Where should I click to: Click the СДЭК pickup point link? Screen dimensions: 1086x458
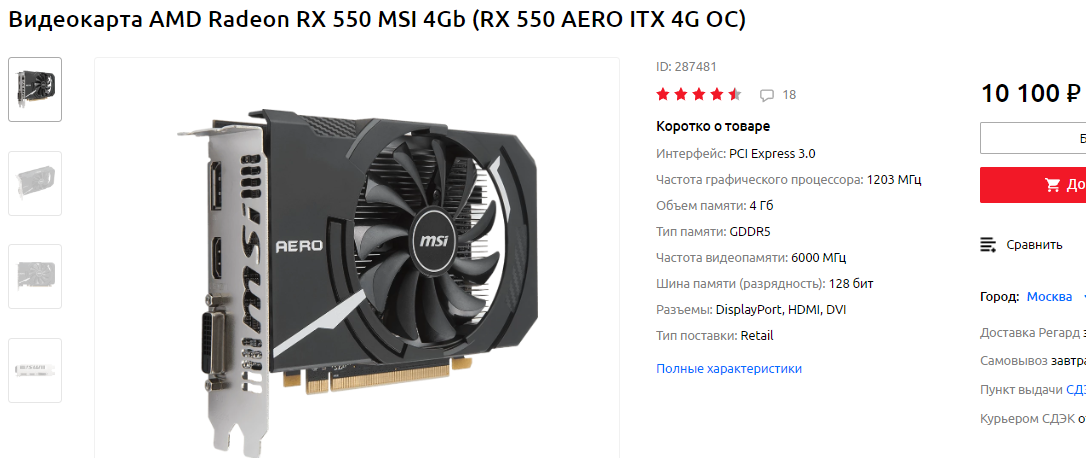[x=1076, y=389]
